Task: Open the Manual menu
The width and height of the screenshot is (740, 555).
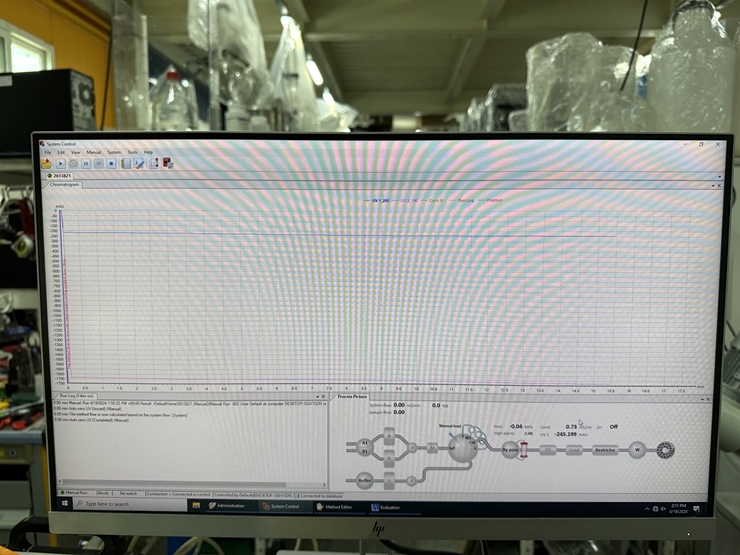Action: coord(93,152)
